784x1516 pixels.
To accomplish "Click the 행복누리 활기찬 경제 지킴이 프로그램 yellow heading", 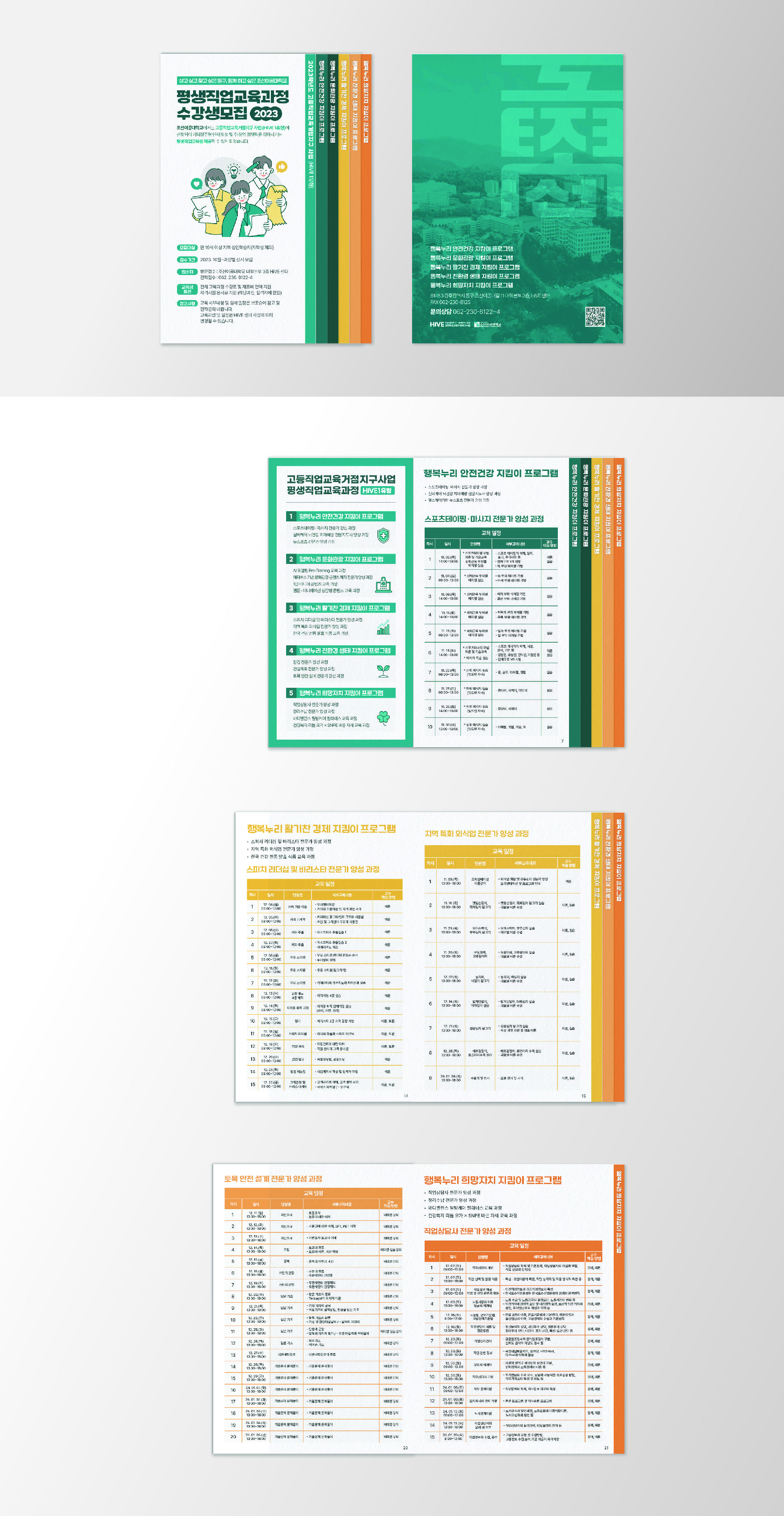I will click(x=321, y=829).
